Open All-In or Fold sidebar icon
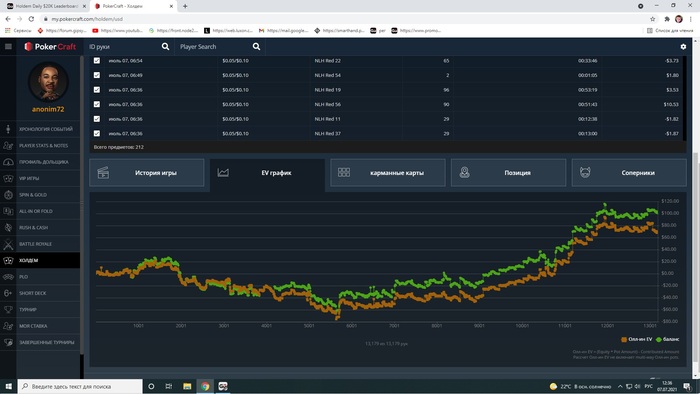 8,211
